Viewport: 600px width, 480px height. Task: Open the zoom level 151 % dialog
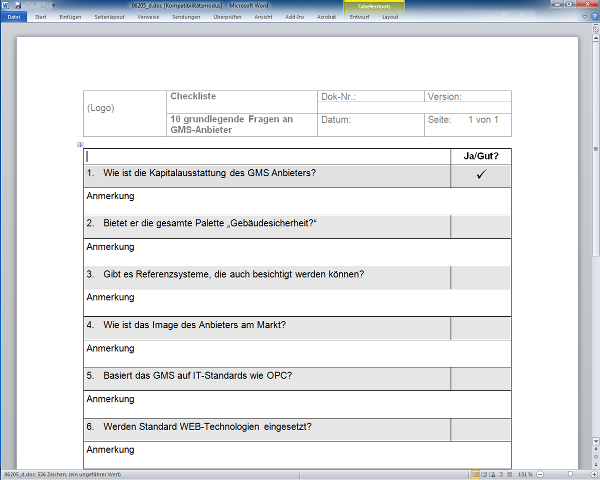(x=525, y=474)
